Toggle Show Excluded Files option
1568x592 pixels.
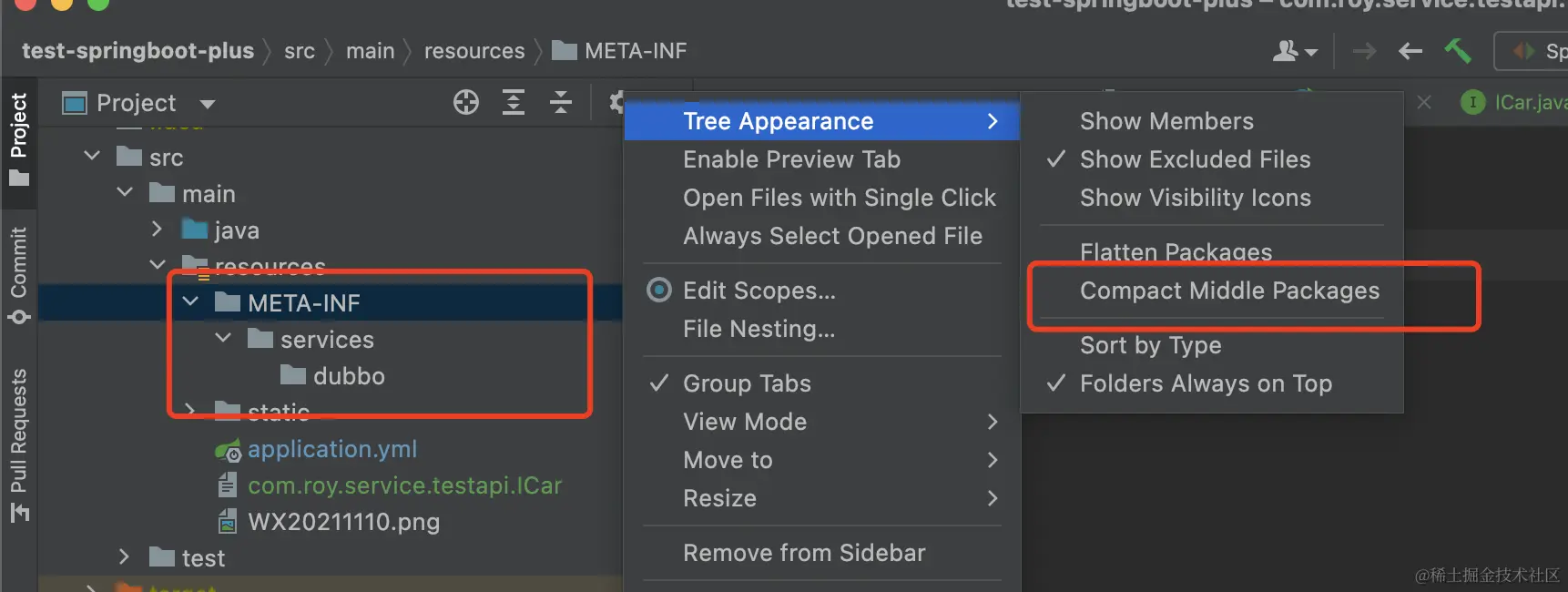coord(1195,159)
